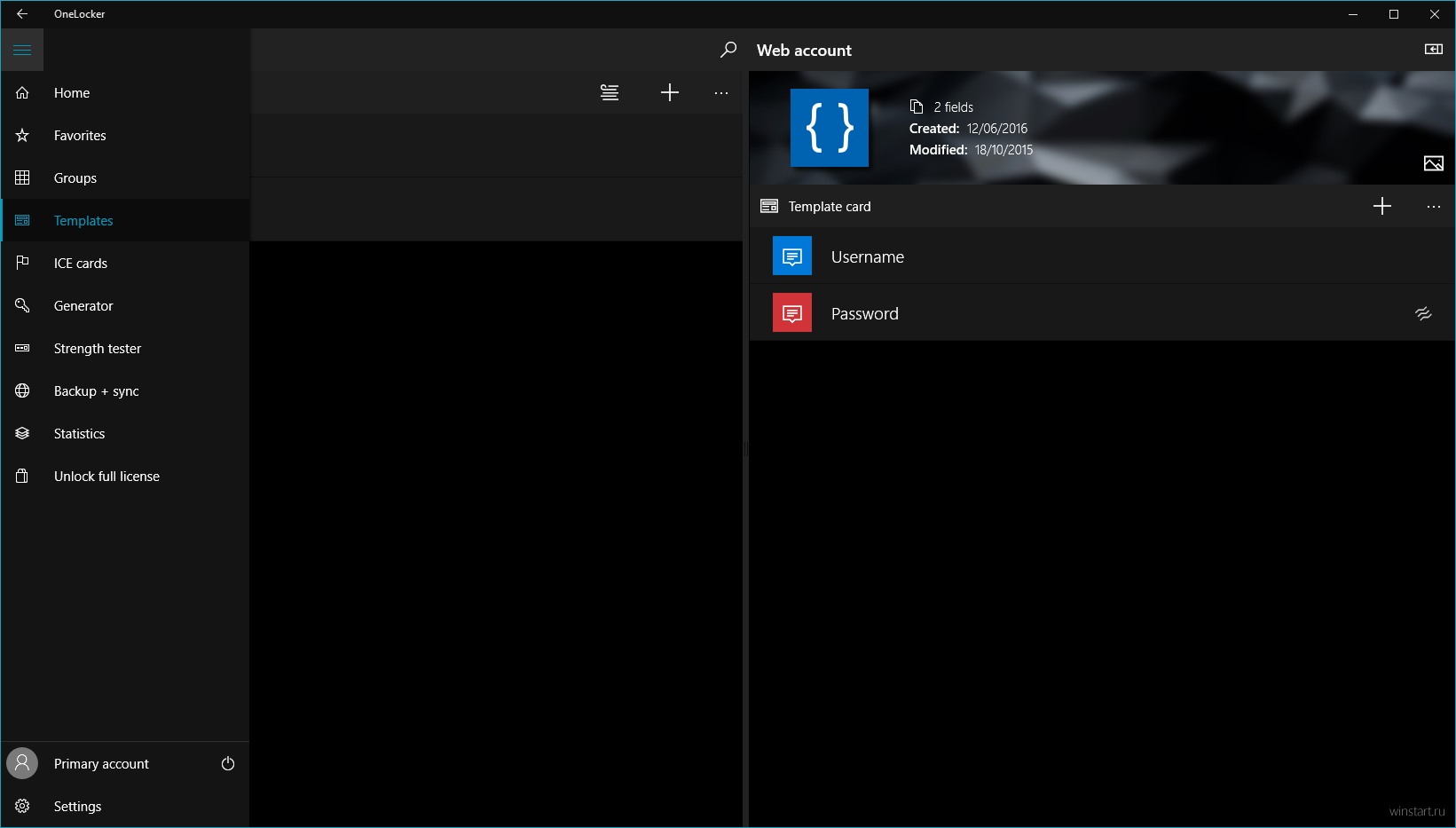The width and height of the screenshot is (1456, 828).
Task: Add a new template with plus
Action: 670,92
